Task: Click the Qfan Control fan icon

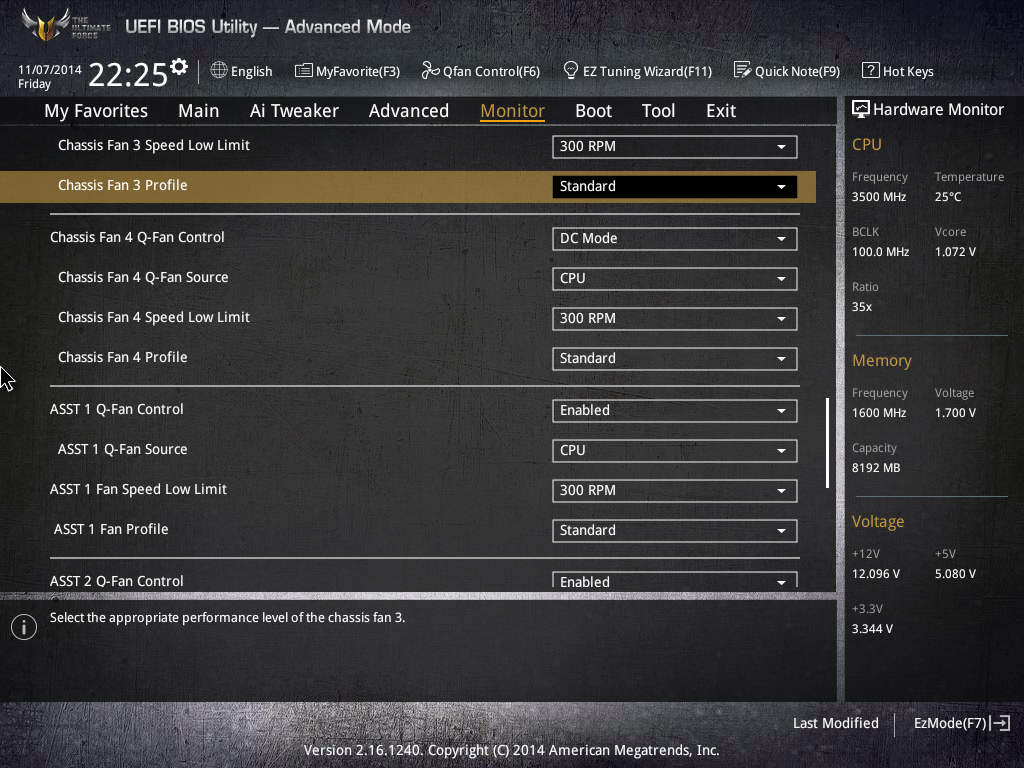Action: tap(430, 71)
